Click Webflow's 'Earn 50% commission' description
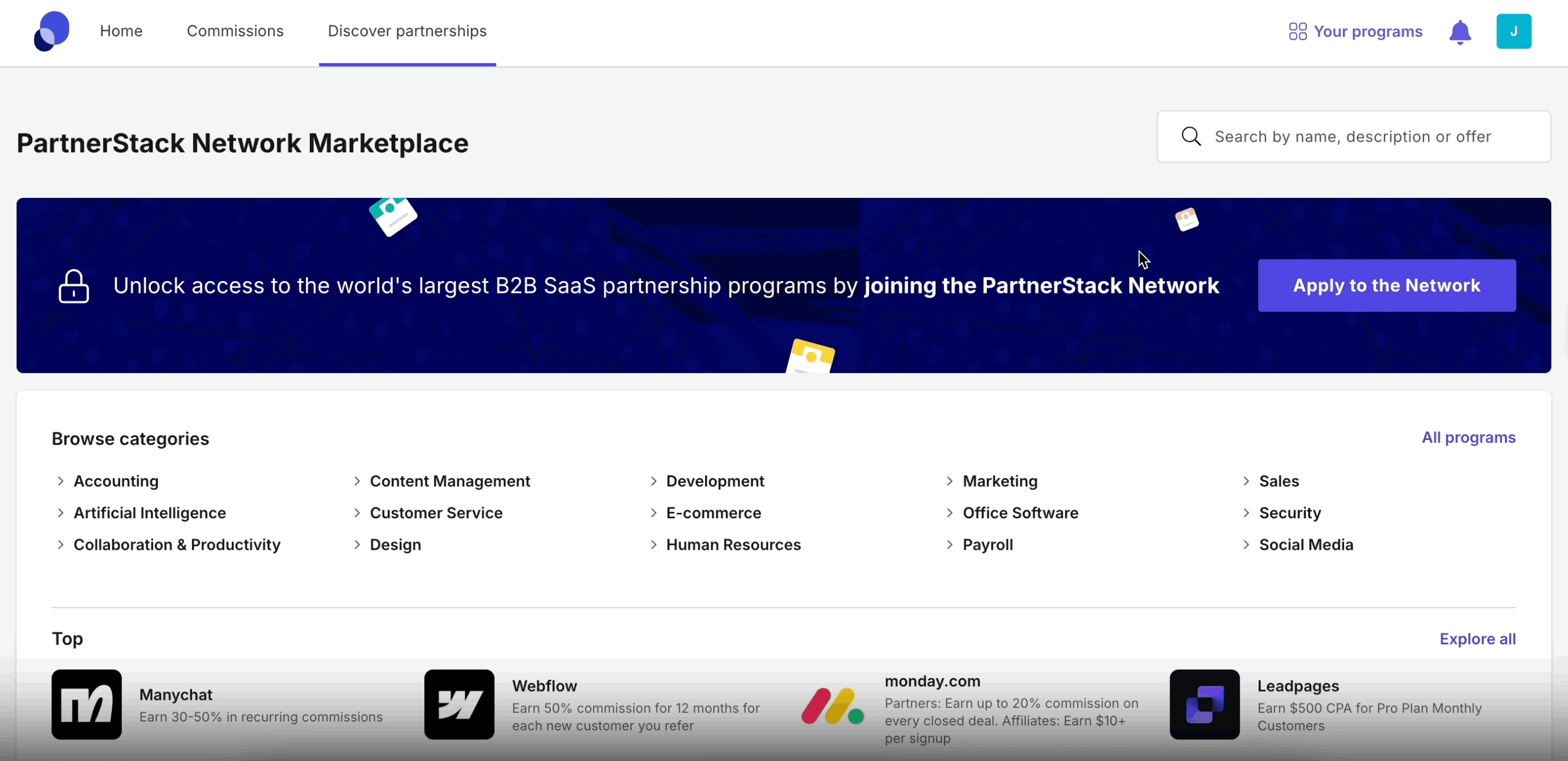This screenshot has height=761, width=1568. 635,717
